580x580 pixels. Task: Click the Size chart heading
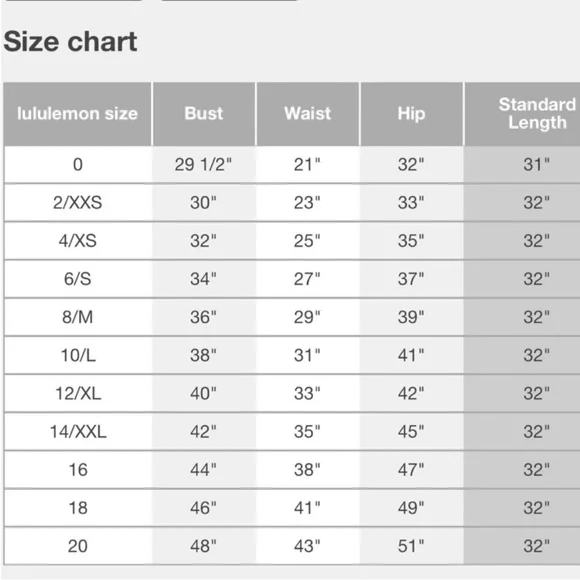click(x=70, y=41)
